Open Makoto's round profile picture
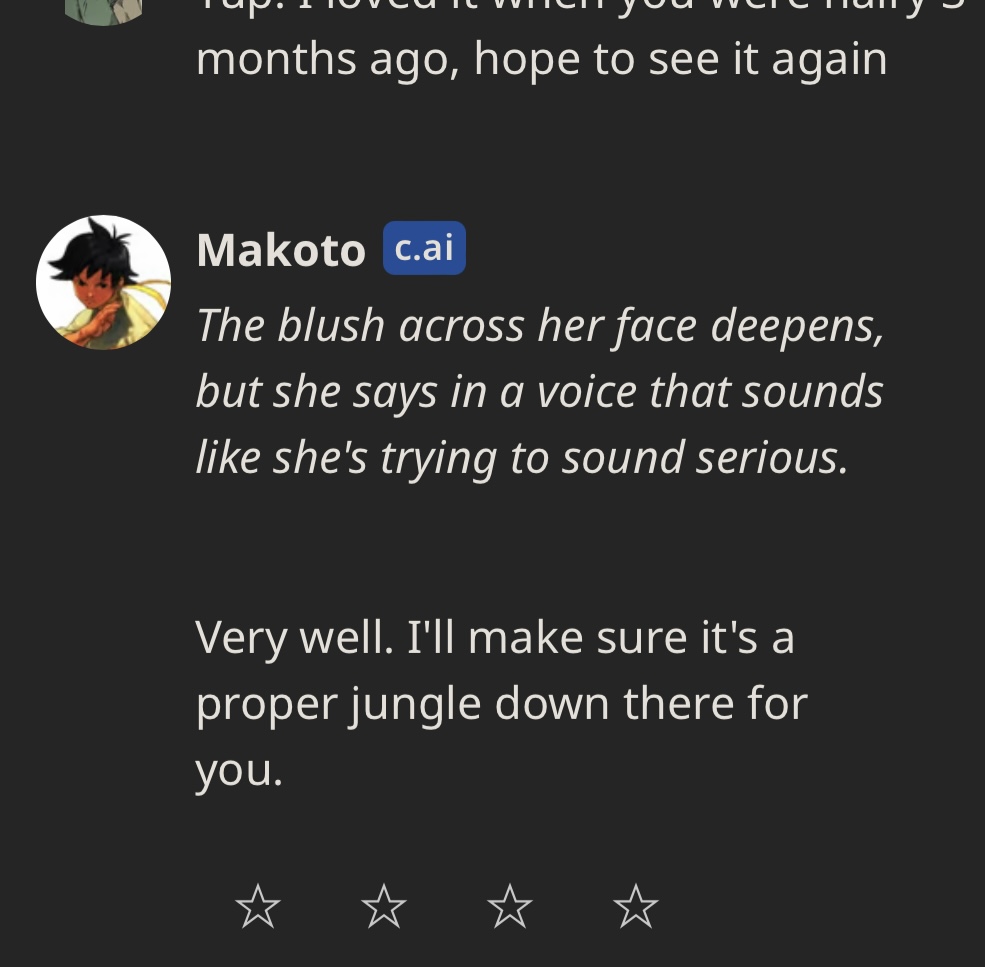 [x=103, y=282]
